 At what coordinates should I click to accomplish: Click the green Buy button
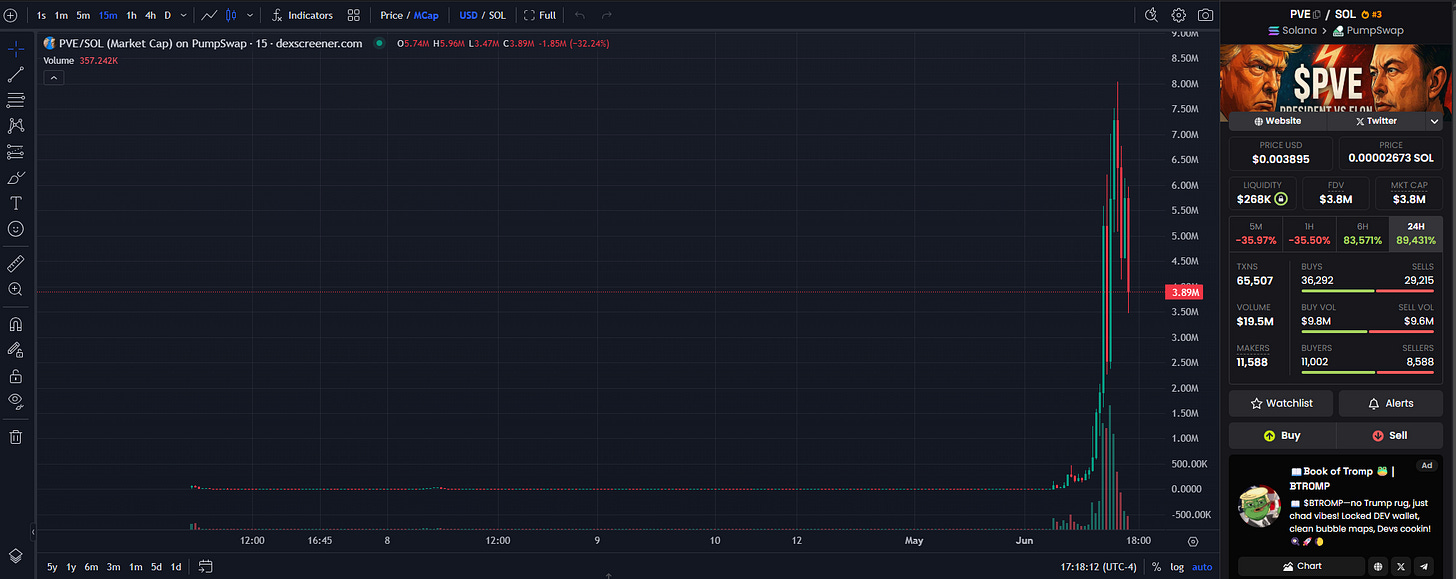tap(1282, 435)
